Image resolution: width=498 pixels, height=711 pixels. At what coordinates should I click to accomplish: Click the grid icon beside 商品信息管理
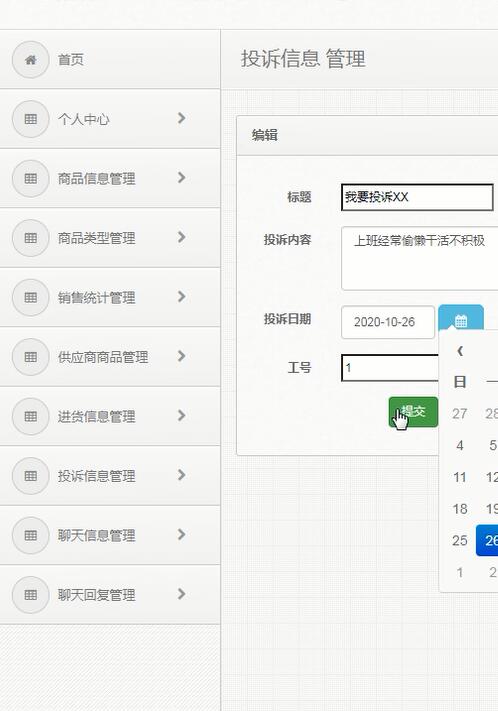pos(30,178)
